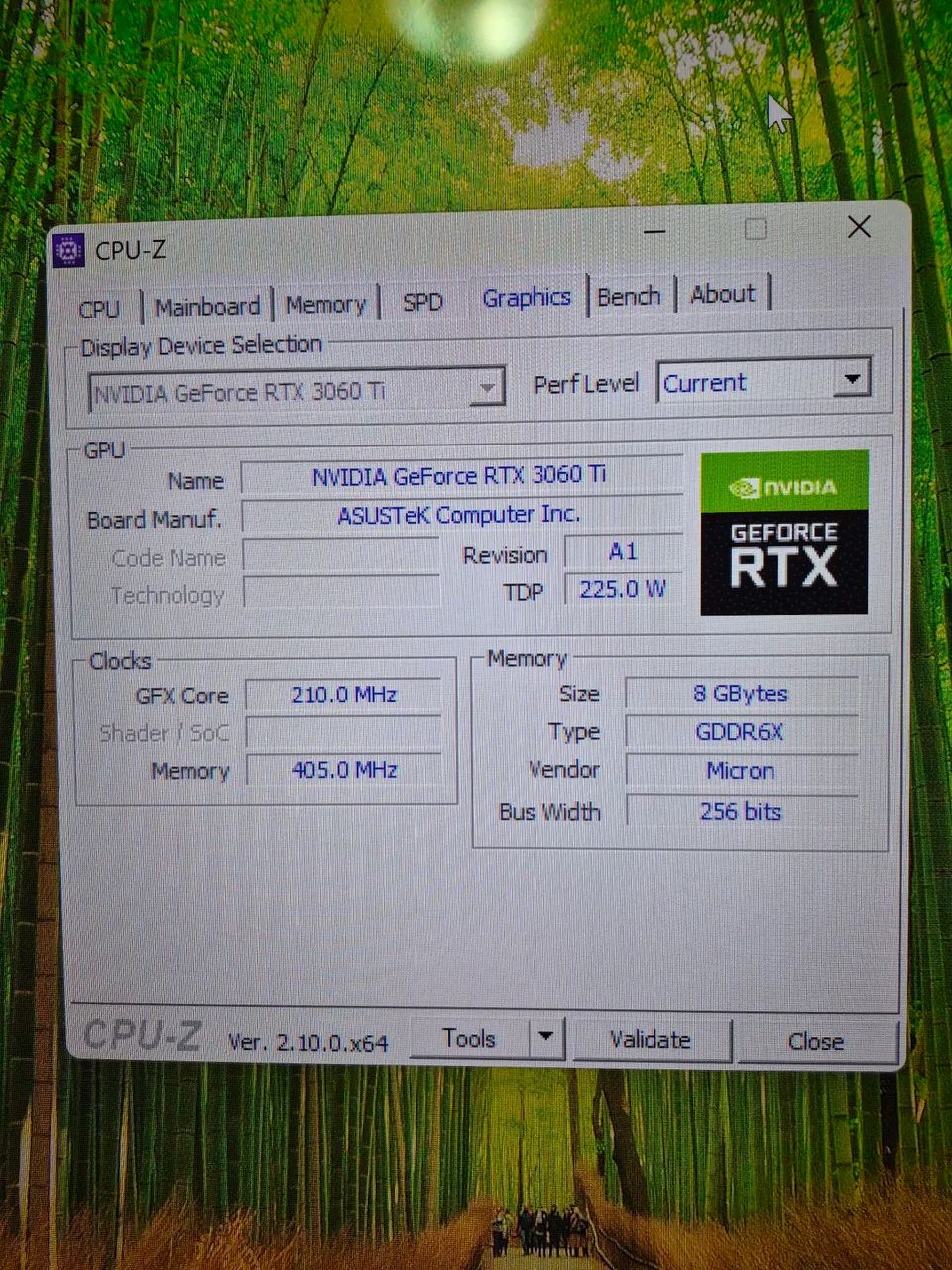
Task: Click the GFX Core 210.0 MHz value
Action: [343, 695]
